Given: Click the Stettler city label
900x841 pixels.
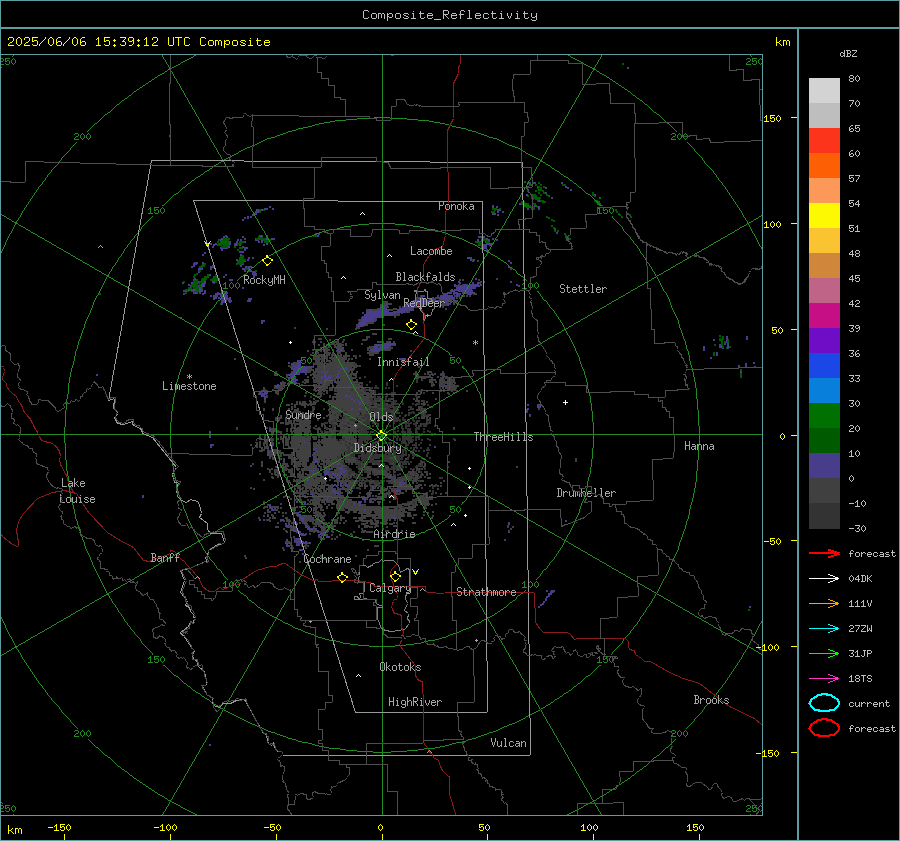Looking at the screenshot, I should pyautogui.click(x=583, y=289).
